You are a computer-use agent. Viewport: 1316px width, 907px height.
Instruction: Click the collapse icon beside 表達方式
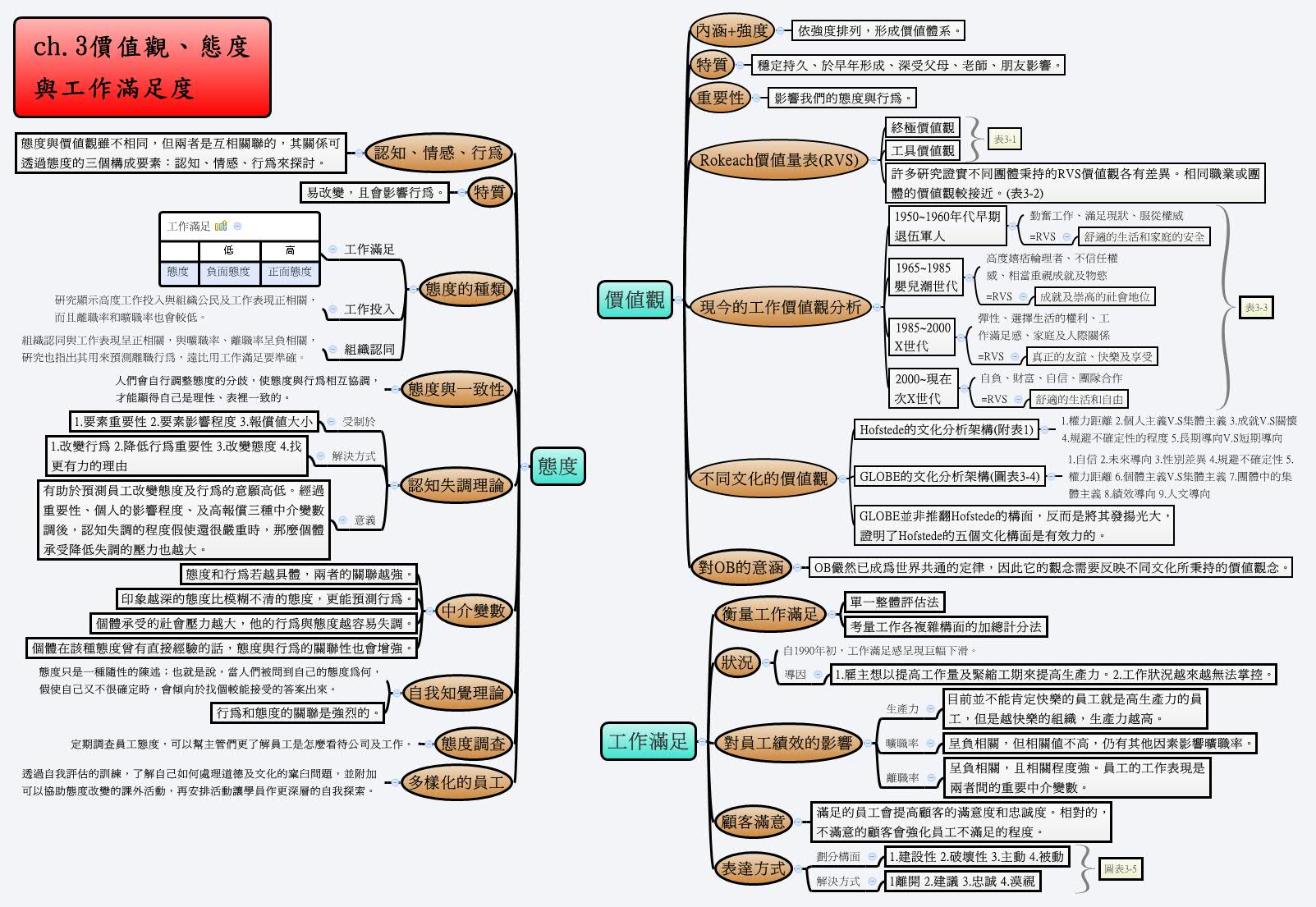[x=798, y=868]
